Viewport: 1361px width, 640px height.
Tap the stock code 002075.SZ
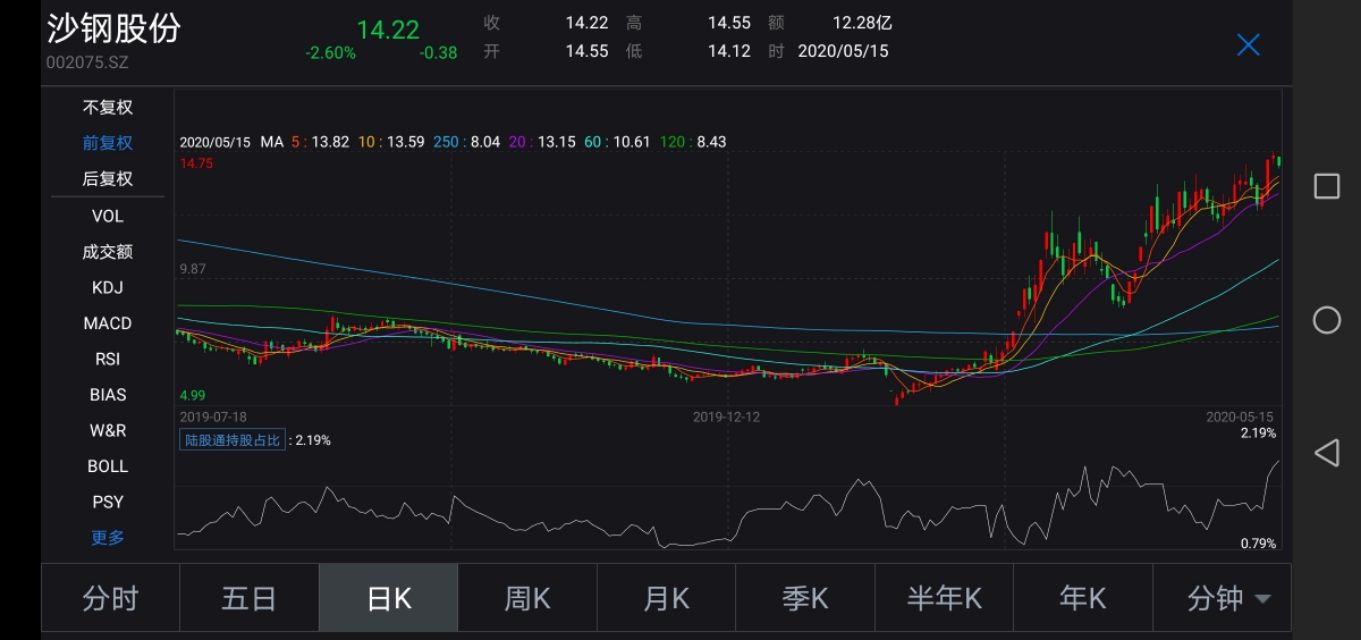pyautogui.click(x=87, y=62)
